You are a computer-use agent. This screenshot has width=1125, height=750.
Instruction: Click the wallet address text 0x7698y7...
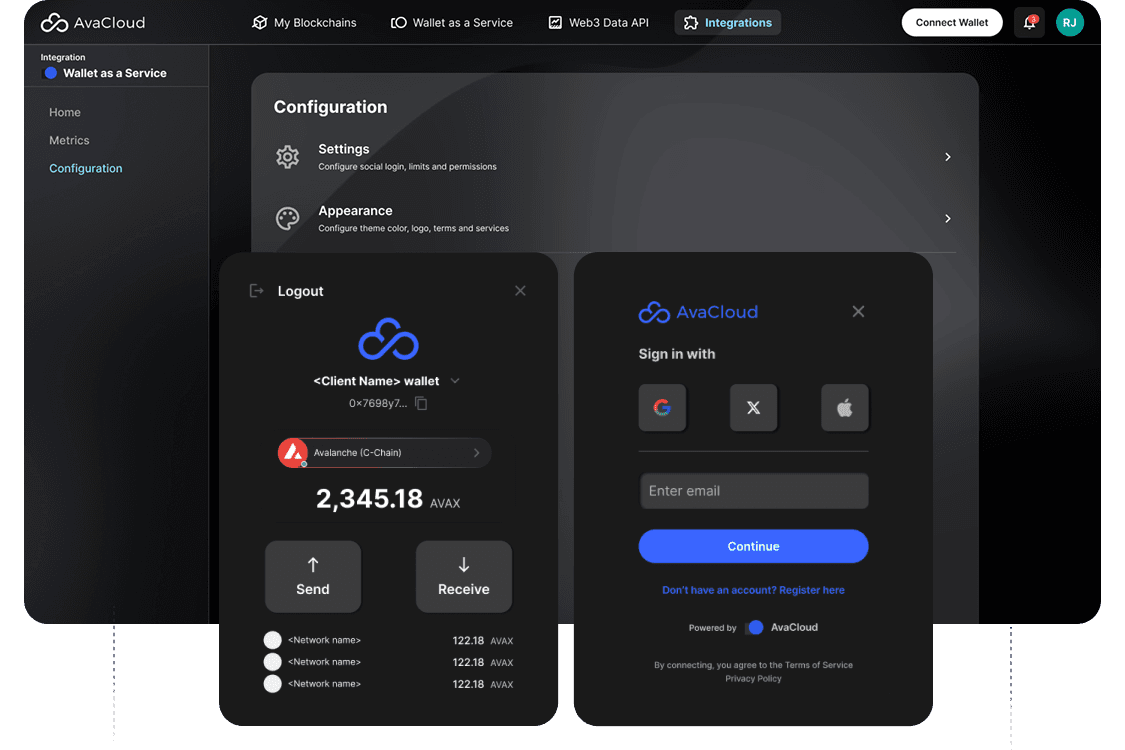[x=378, y=403]
